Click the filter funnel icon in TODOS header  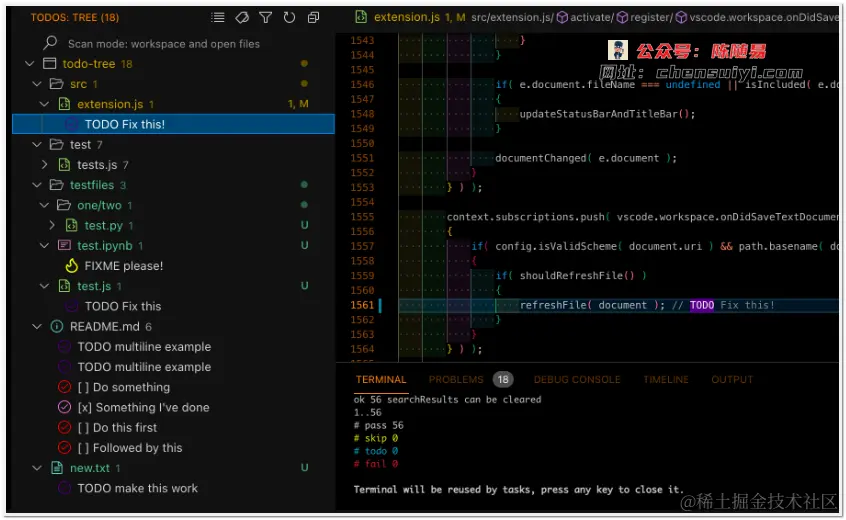point(265,18)
